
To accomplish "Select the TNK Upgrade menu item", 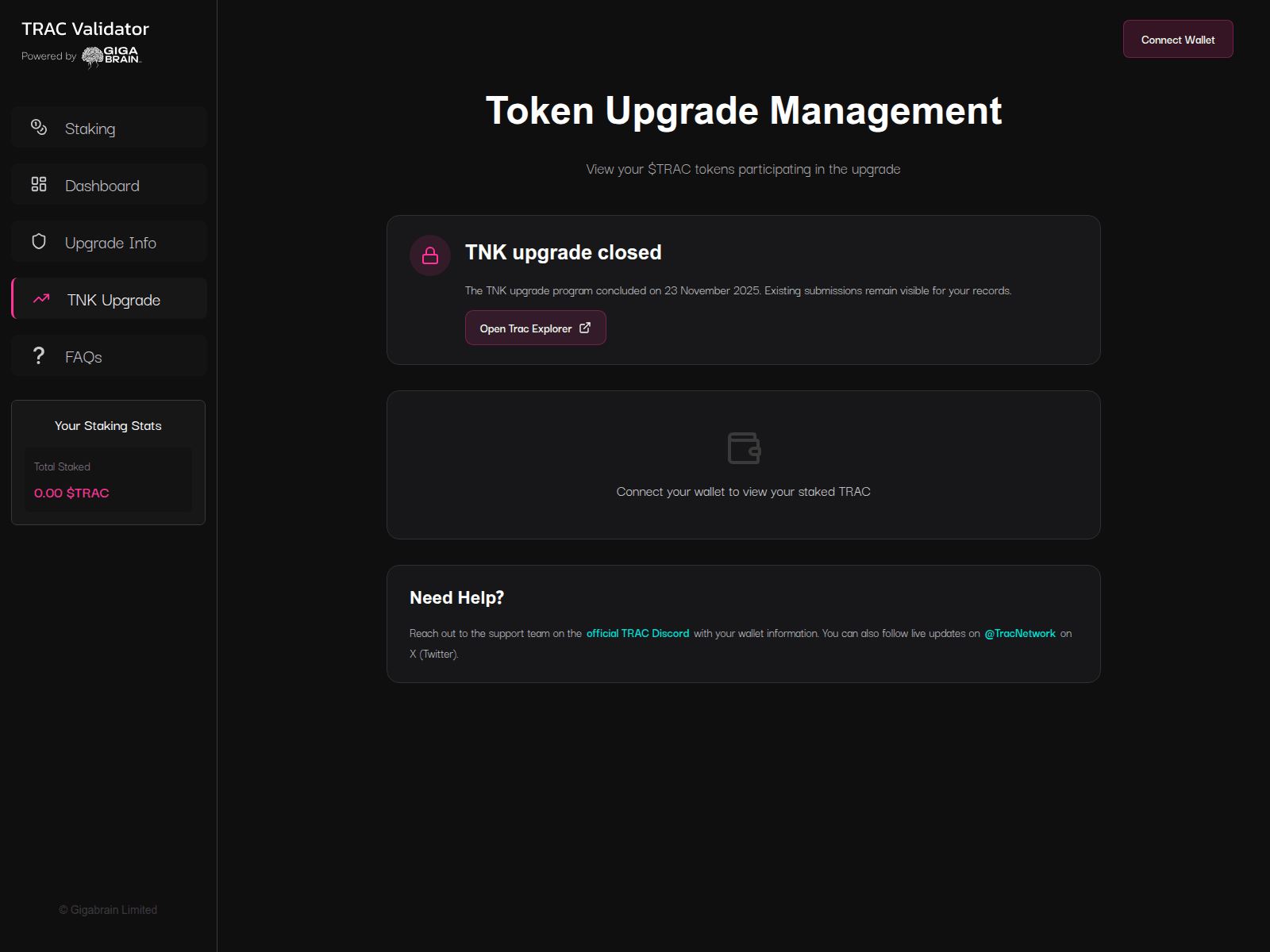I will pos(110,298).
